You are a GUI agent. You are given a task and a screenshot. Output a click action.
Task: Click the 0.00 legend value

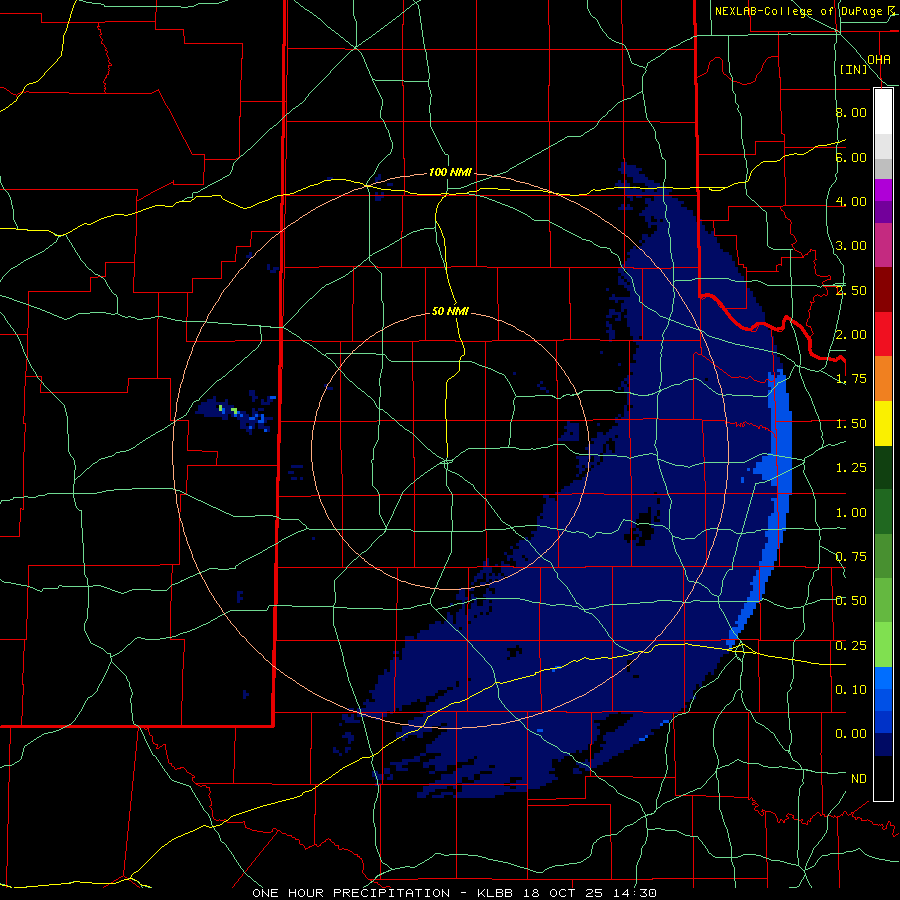(851, 734)
